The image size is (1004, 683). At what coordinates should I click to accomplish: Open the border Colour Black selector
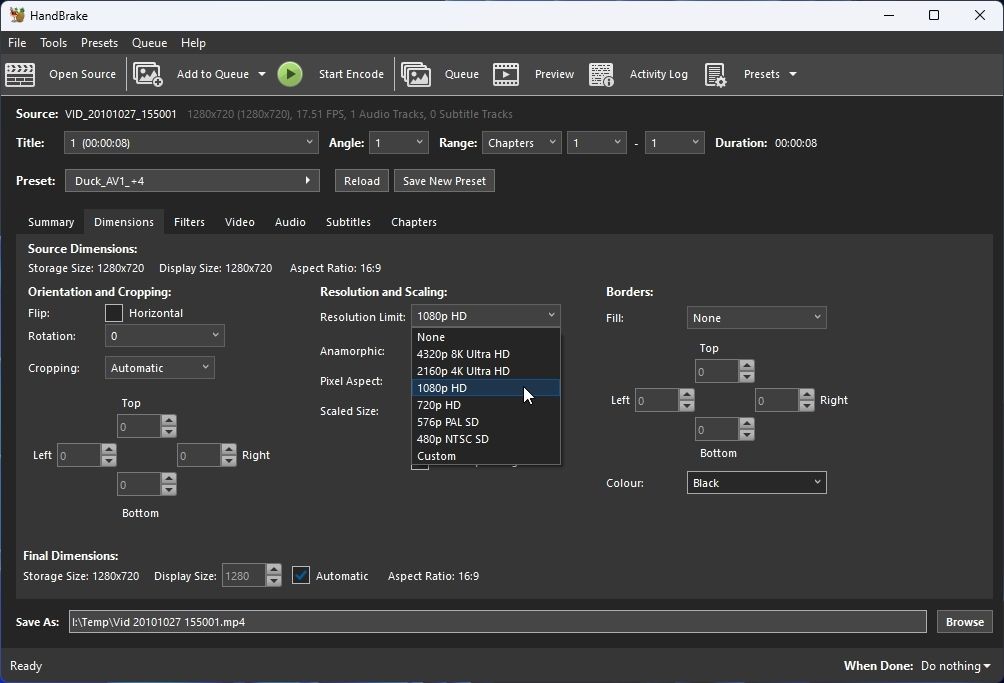tap(756, 483)
